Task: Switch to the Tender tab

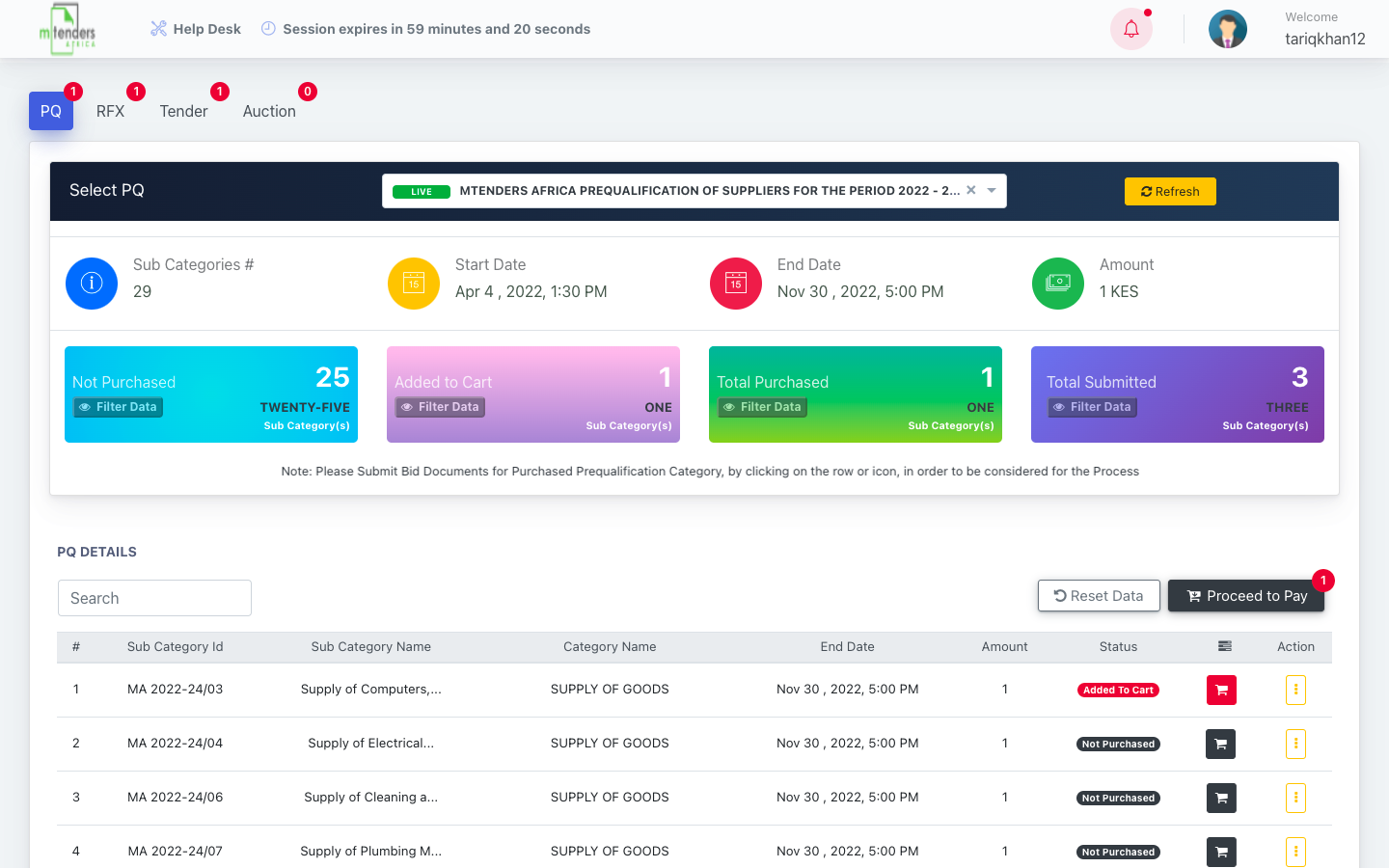Action: click(x=183, y=111)
